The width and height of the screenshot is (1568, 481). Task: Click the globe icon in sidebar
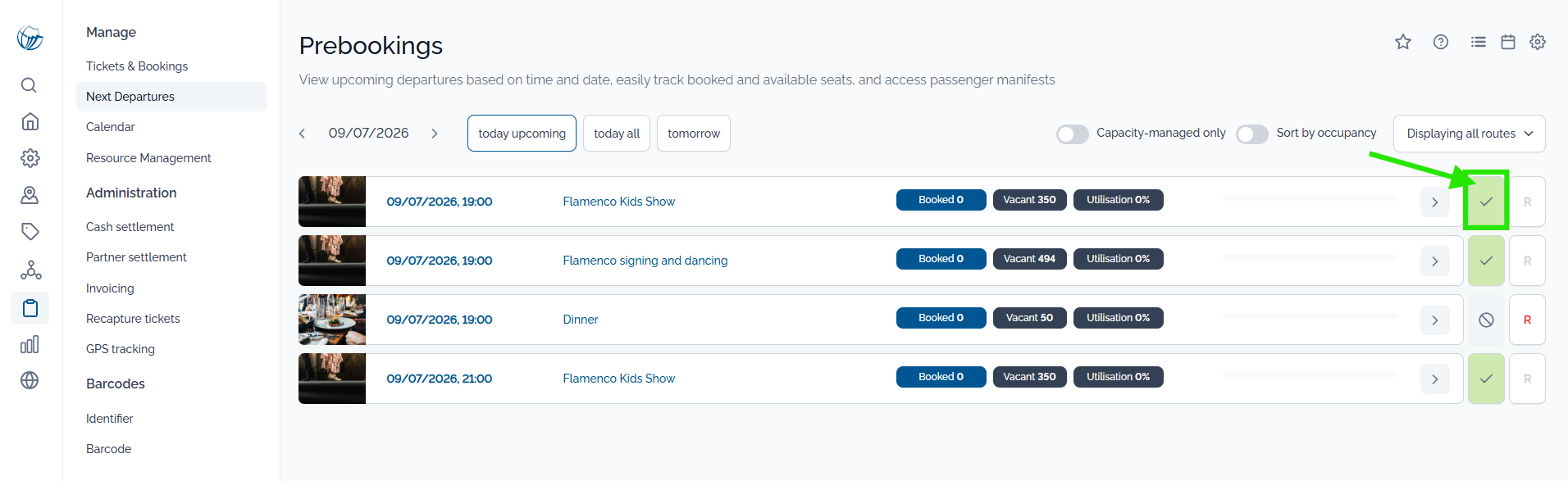pyautogui.click(x=30, y=380)
